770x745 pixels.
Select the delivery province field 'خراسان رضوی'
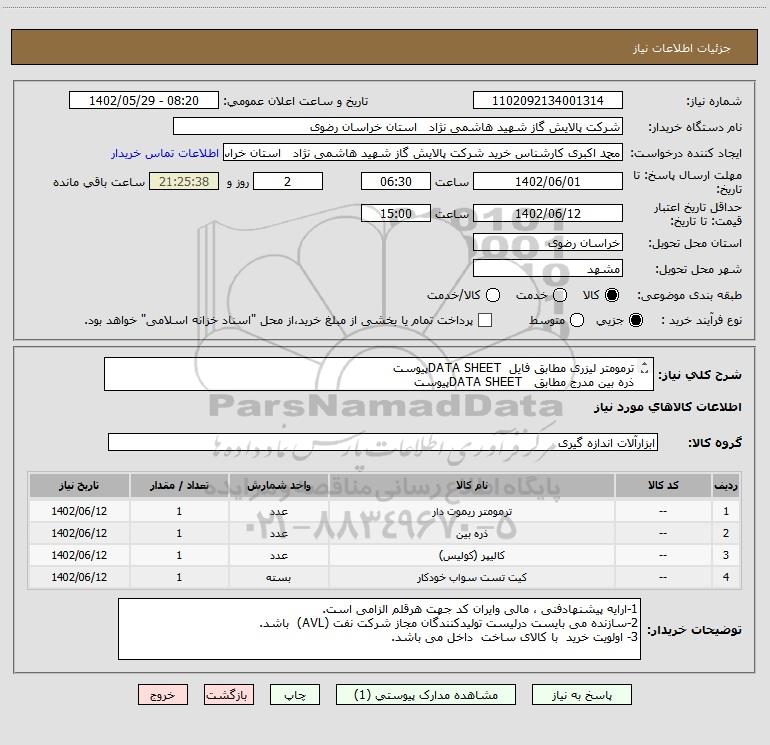pos(547,243)
